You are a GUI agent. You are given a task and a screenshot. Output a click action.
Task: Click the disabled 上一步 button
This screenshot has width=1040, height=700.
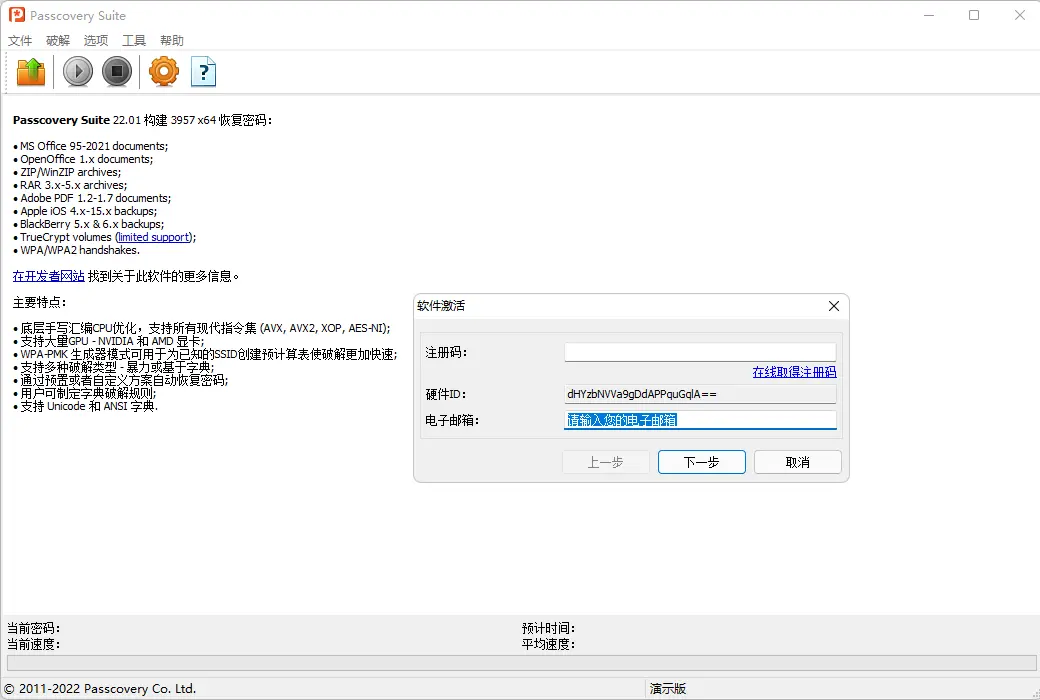pos(606,462)
